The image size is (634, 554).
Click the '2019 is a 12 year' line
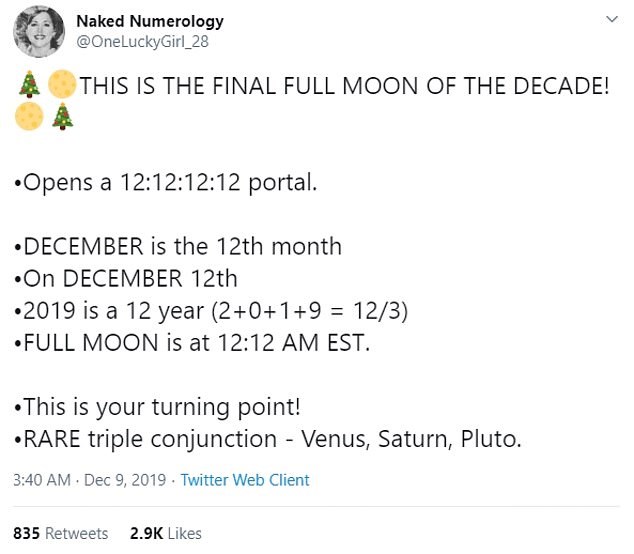click(x=211, y=311)
